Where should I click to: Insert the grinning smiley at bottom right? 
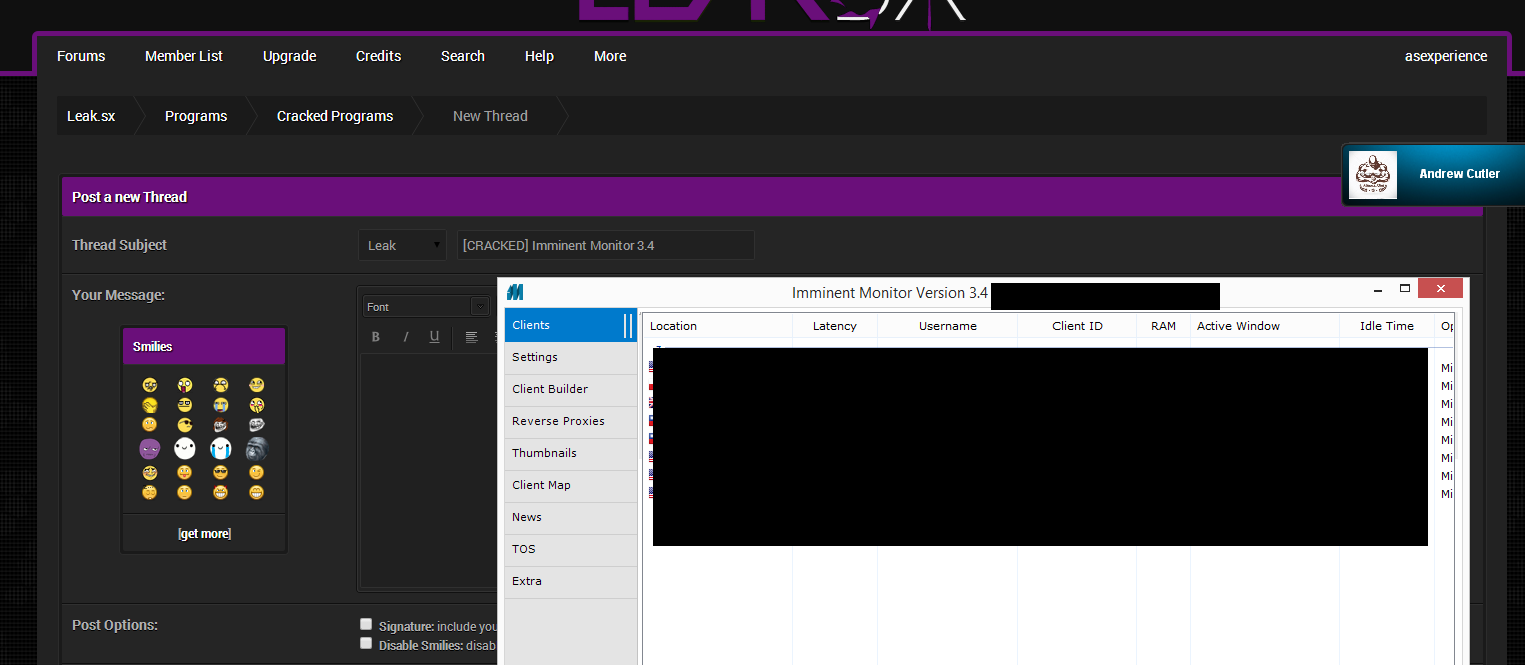257,492
